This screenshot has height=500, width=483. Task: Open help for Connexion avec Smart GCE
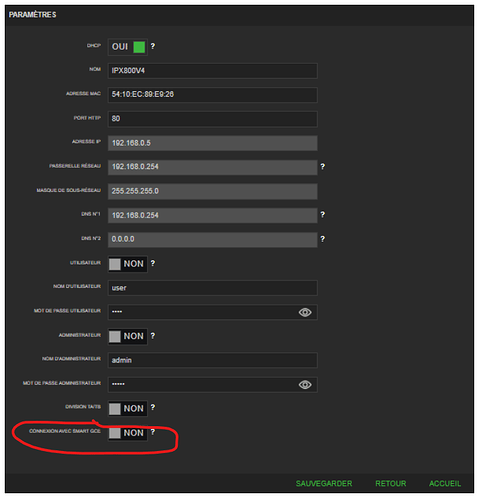153,432
